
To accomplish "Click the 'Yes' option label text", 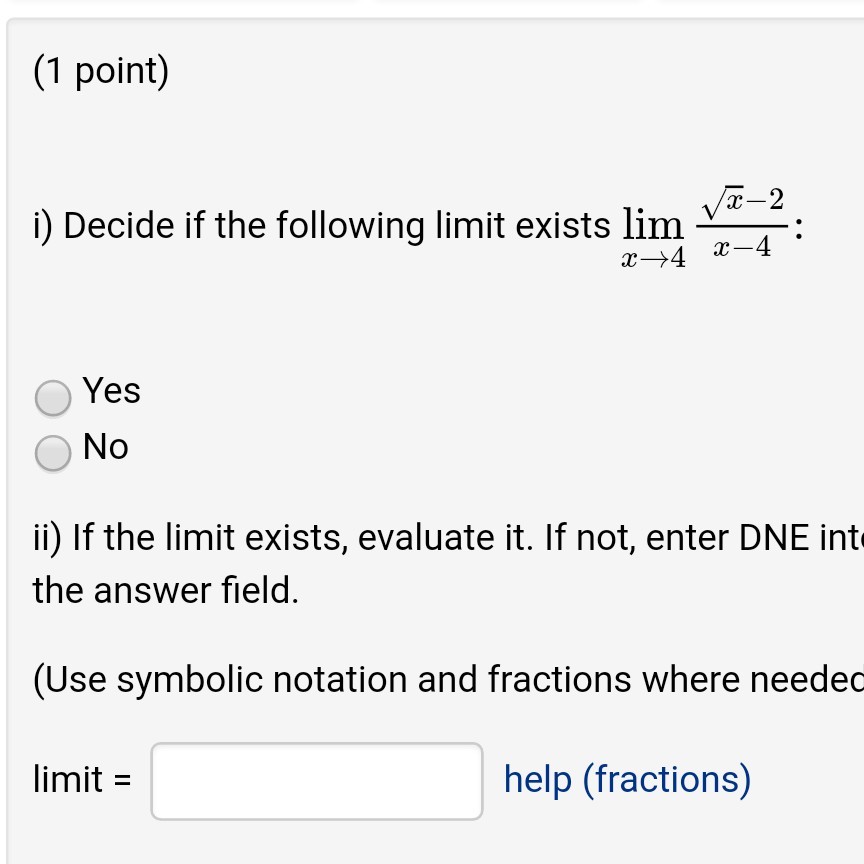I will 112,392.
